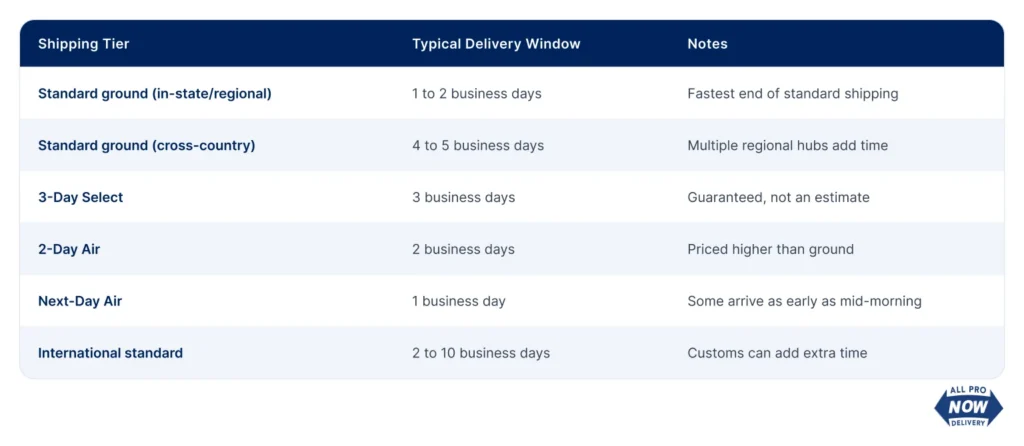The height and width of the screenshot is (446, 1024).
Task: Click the 2-Day Air tier name
Action: coord(69,249)
